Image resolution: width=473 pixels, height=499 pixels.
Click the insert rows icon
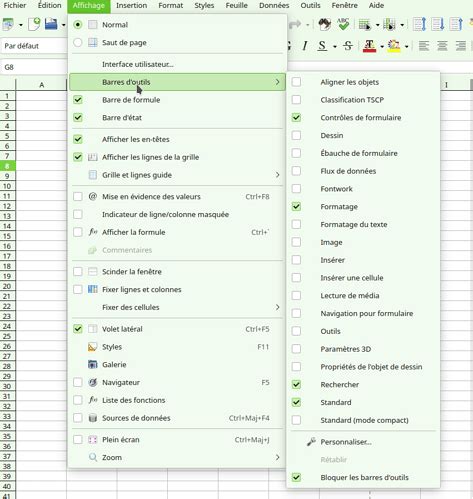coord(364,25)
